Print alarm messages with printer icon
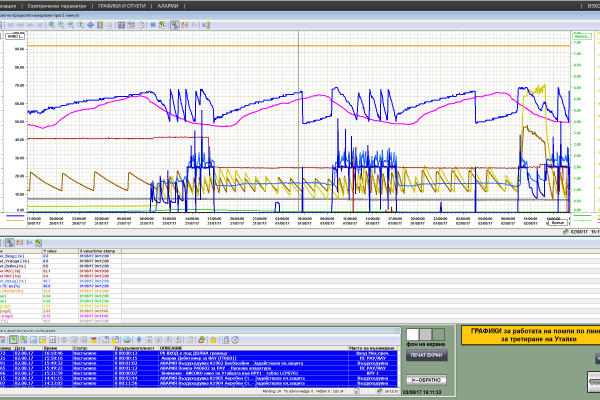The width and height of the screenshot is (600, 400). pyautogui.click(x=127, y=340)
